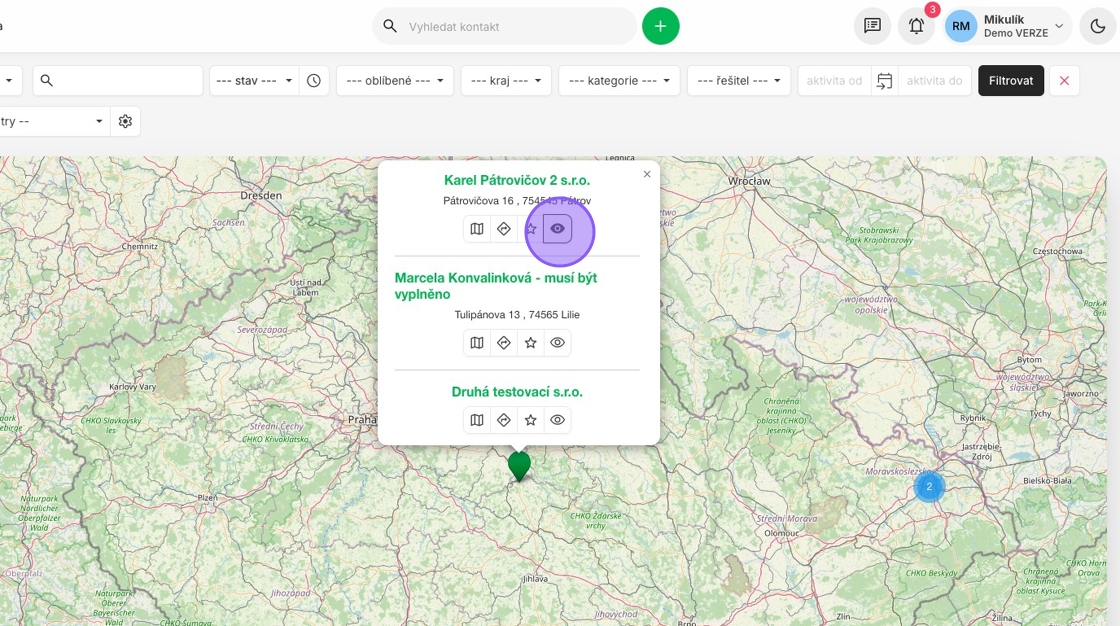The image size is (1120, 626).
Task: Click the filter text search field
Action: [x=118, y=81]
